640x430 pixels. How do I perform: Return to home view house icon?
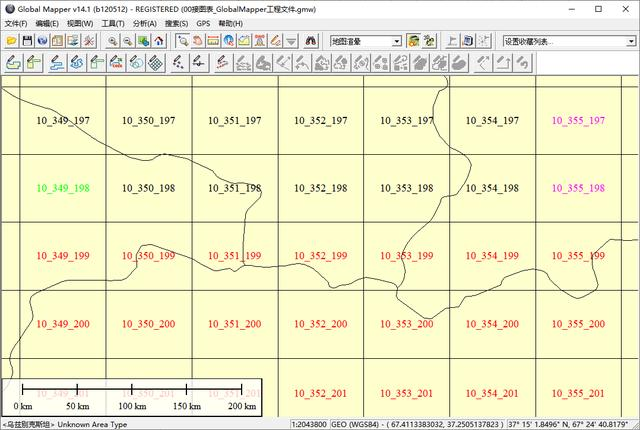[159, 41]
